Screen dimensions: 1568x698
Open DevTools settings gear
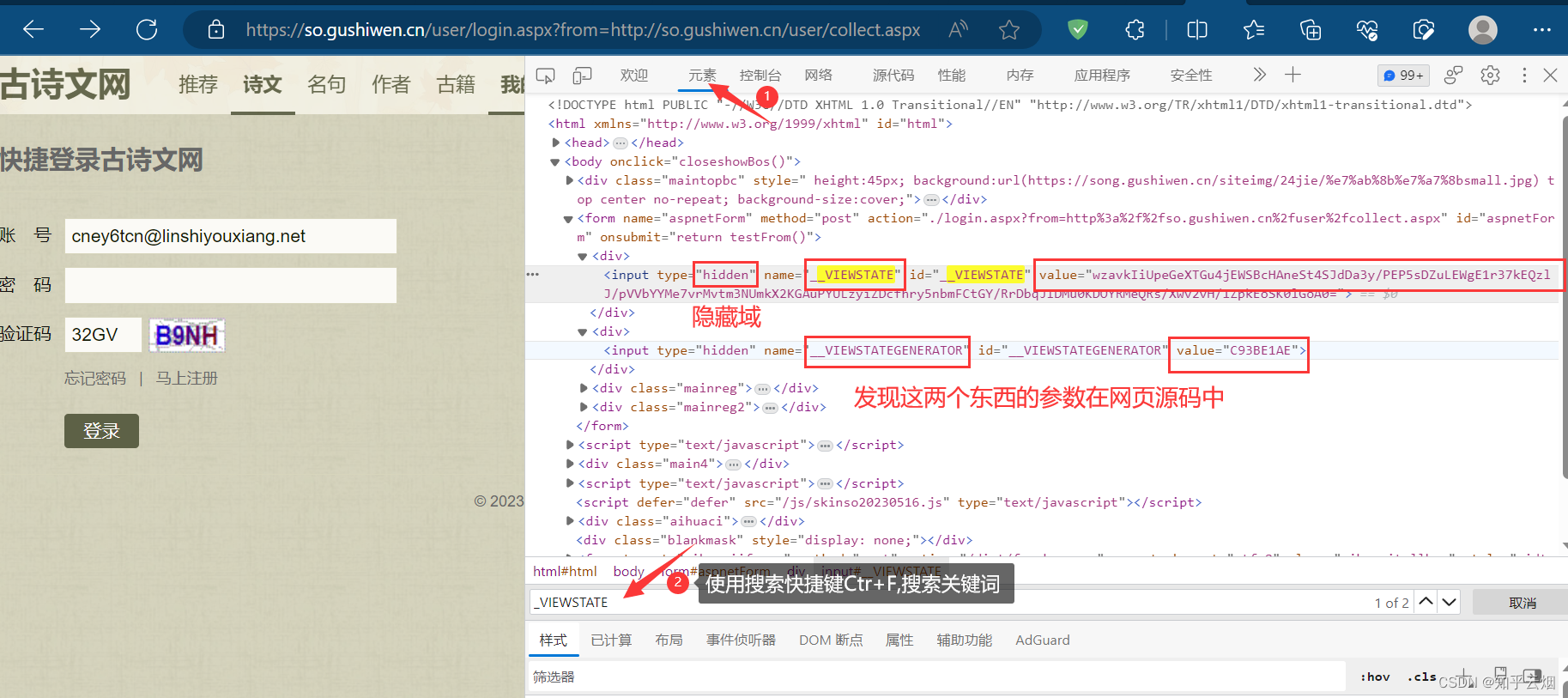point(1490,76)
